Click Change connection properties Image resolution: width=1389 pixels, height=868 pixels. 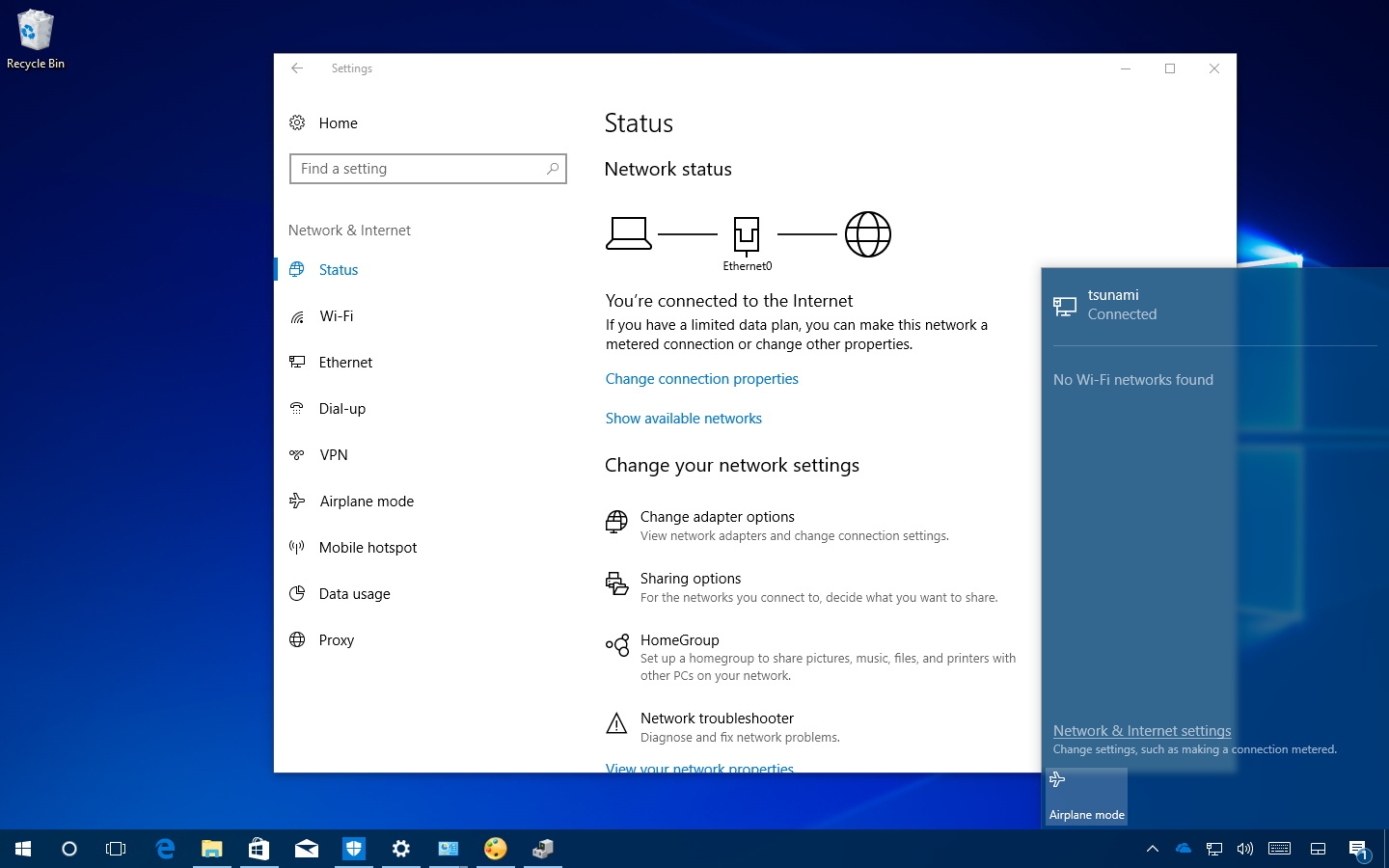click(701, 378)
